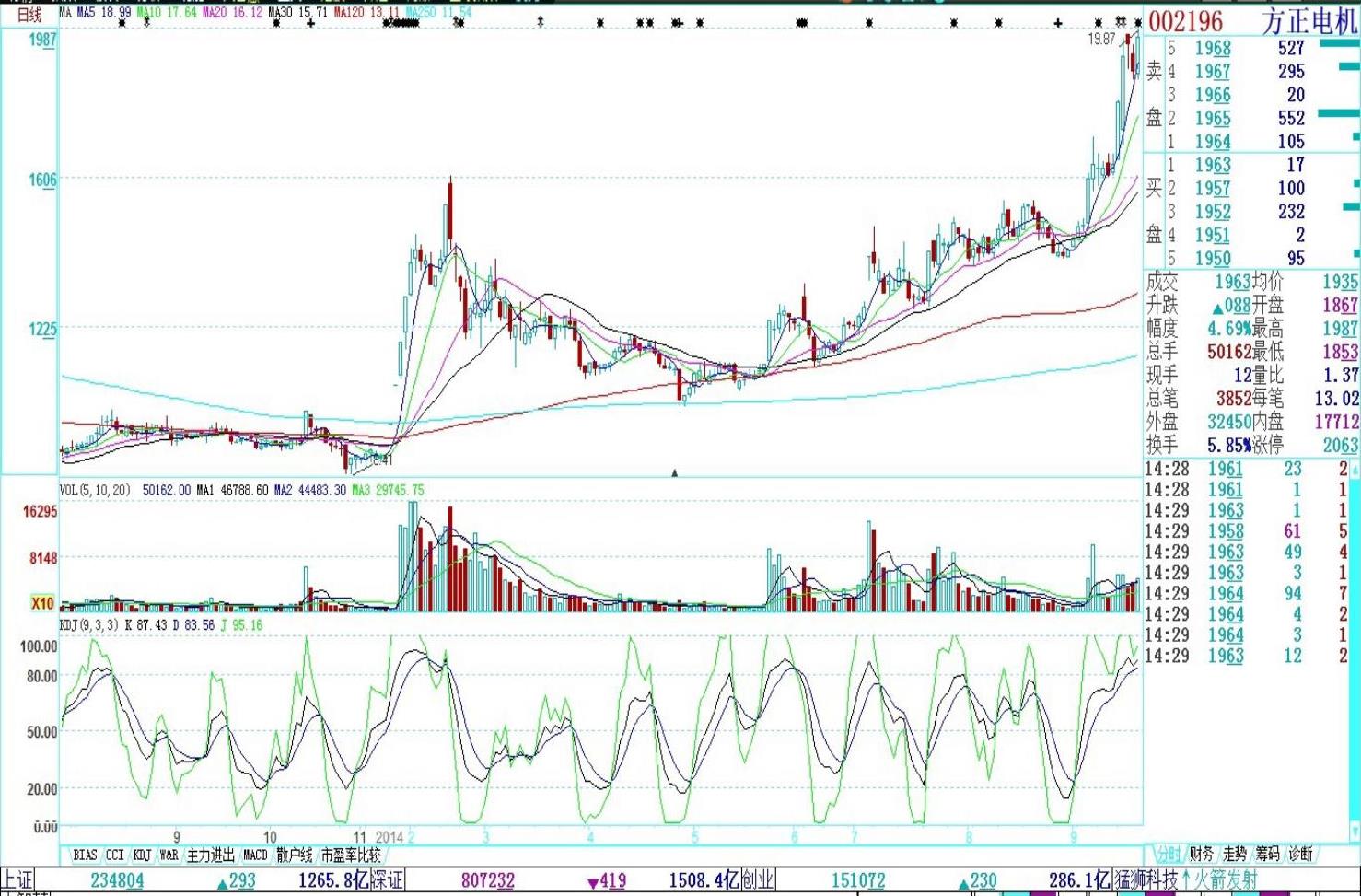The height and width of the screenshot is (896, 1361).
Task: Switch to the 诊断 tab
Action: coord(1300,854)
